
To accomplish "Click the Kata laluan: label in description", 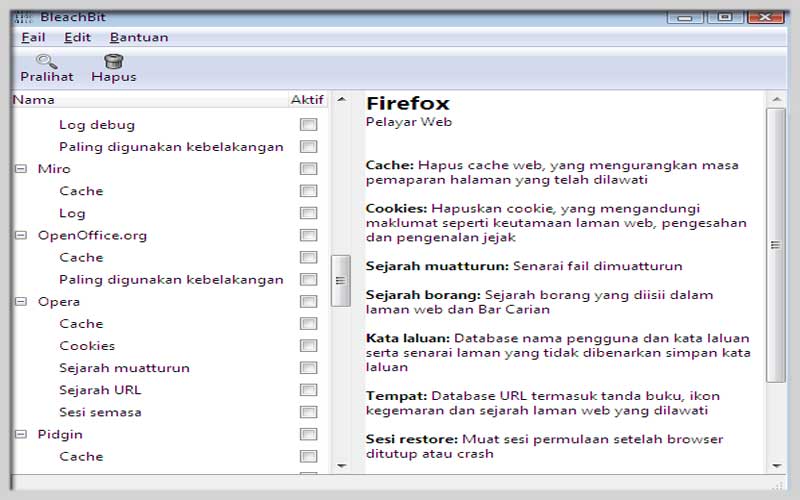I will 408,338.
